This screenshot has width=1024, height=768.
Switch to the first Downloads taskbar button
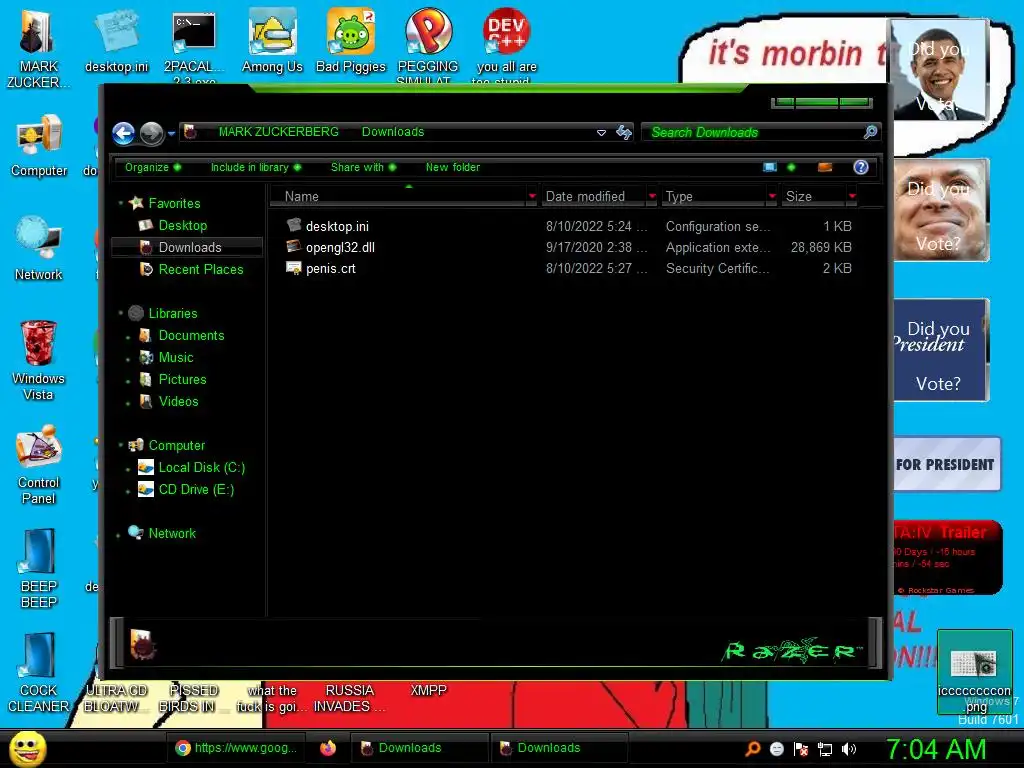(x=419, y=748)
